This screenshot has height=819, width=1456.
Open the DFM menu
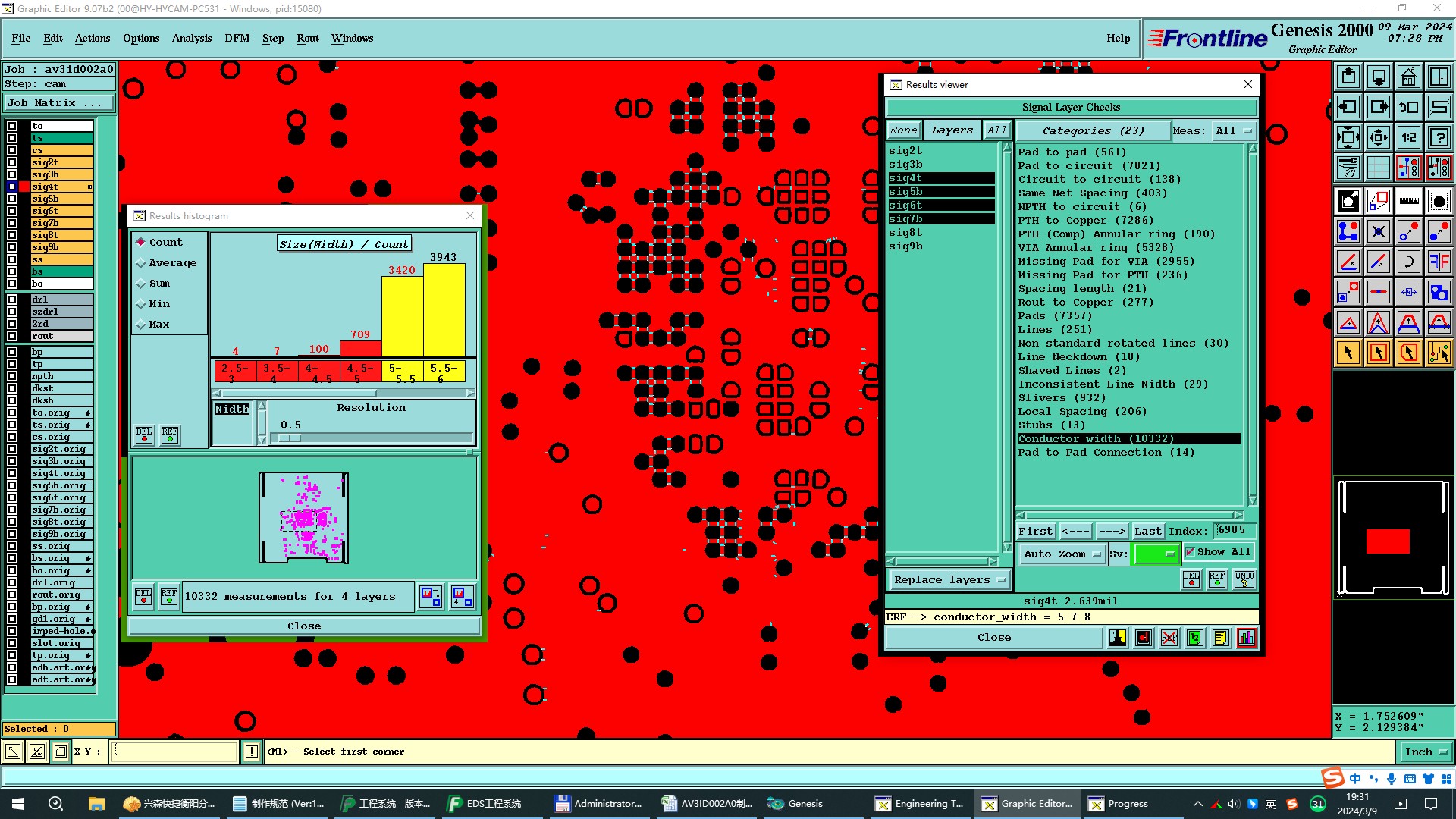point(237,38)
